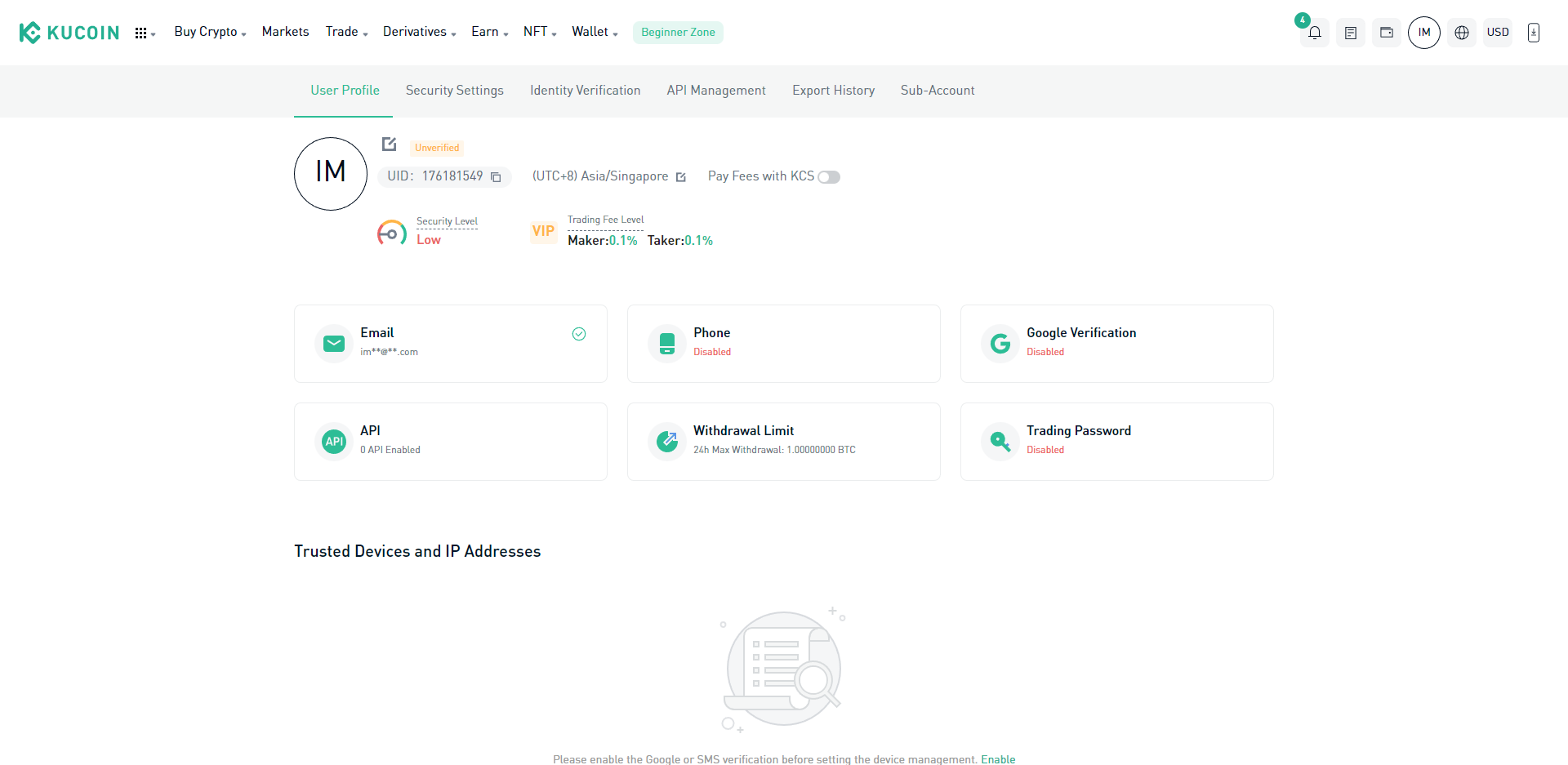
Task: Click the UID 176181549 text
Action: (435, 176)
